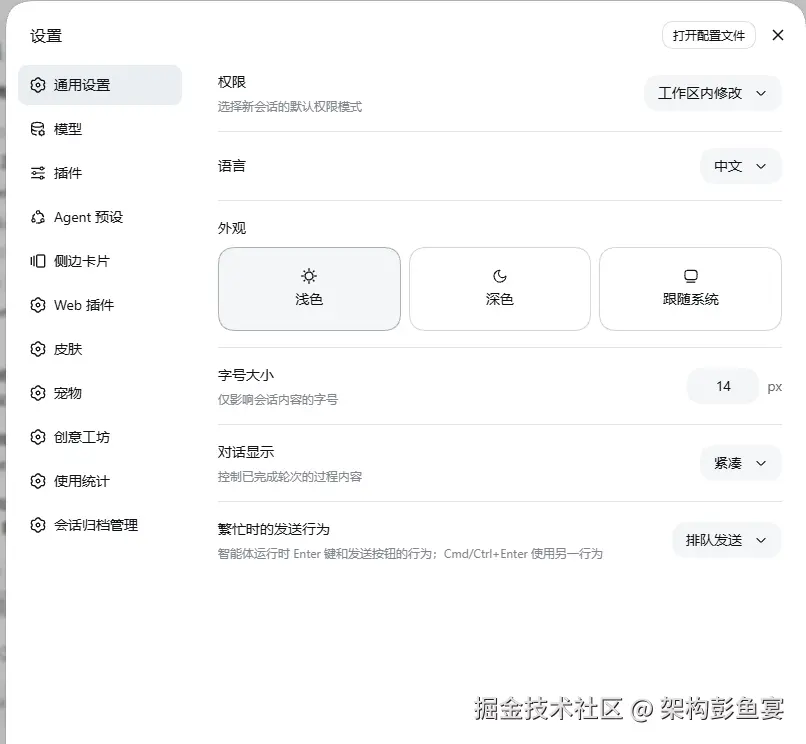Click the 选择新会话的默认权限模式 description text
806x744 pixels.
click(x=290, y=106)
